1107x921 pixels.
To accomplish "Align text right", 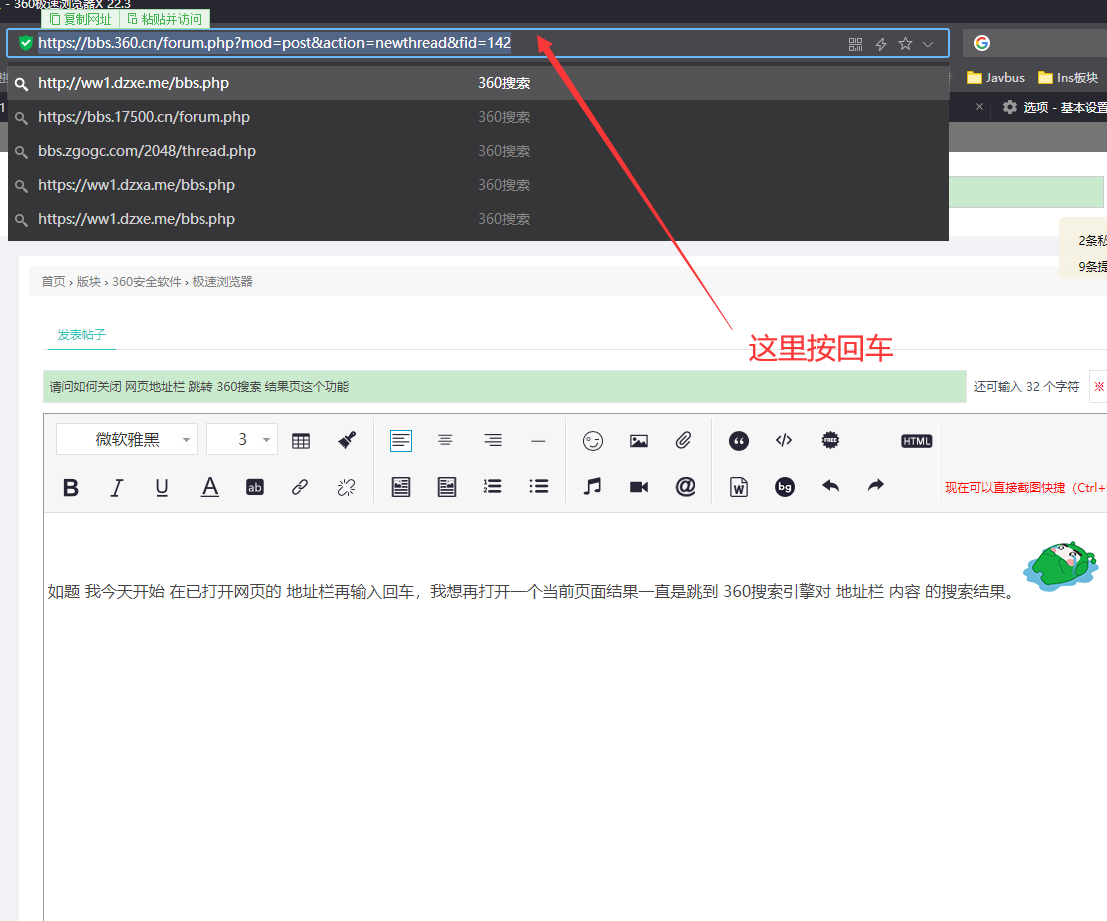I will [x=493, y=440].
